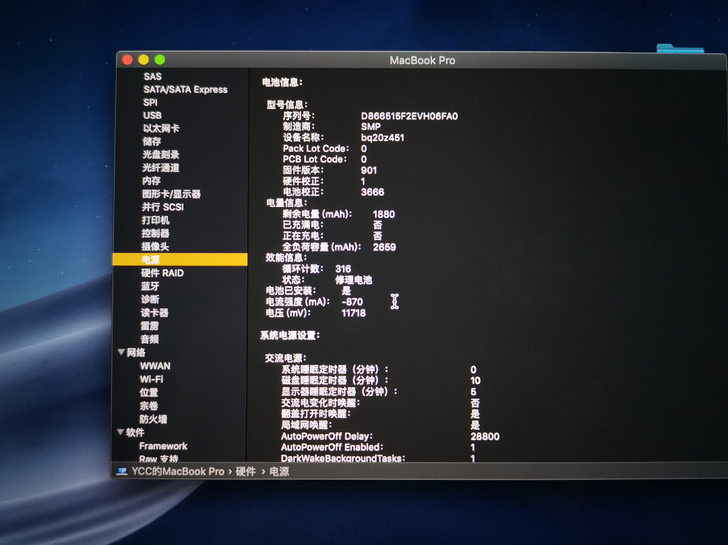
Task: Click the 型号信息 subheading
Action: [287, 104]
